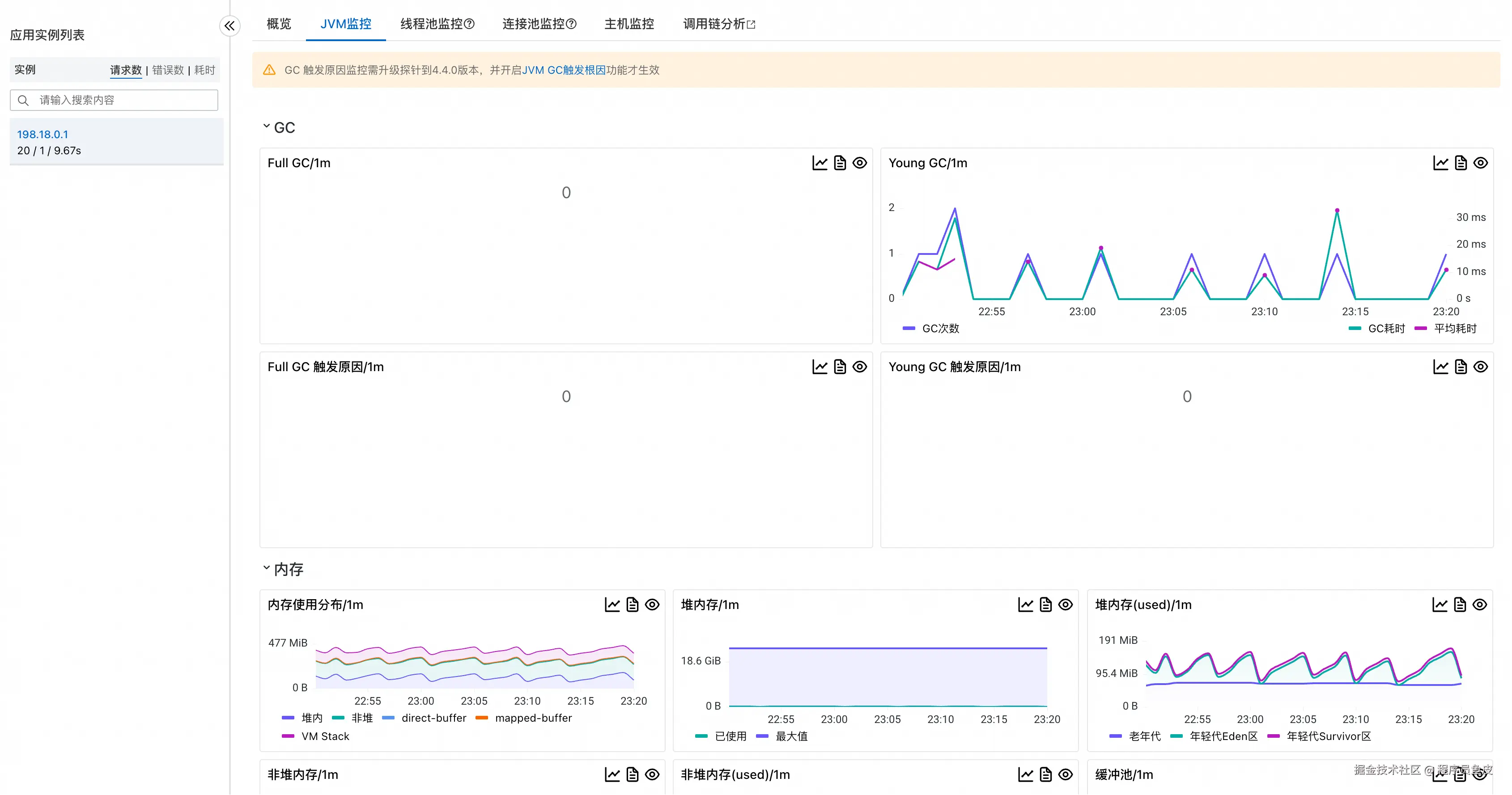Collapse the 内存 section
The image size is (1512, 795).
point(267,568)
